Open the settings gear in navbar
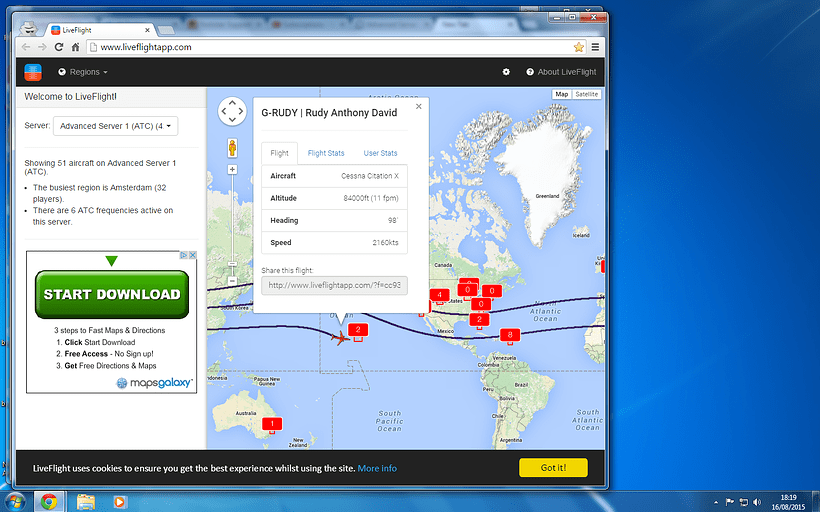Screen dimensions: 820x512 point(506,72)
